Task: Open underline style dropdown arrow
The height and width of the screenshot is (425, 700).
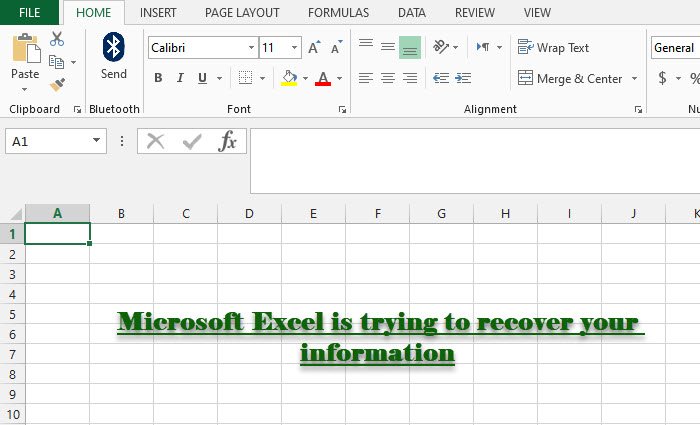Action: (219, 78)
